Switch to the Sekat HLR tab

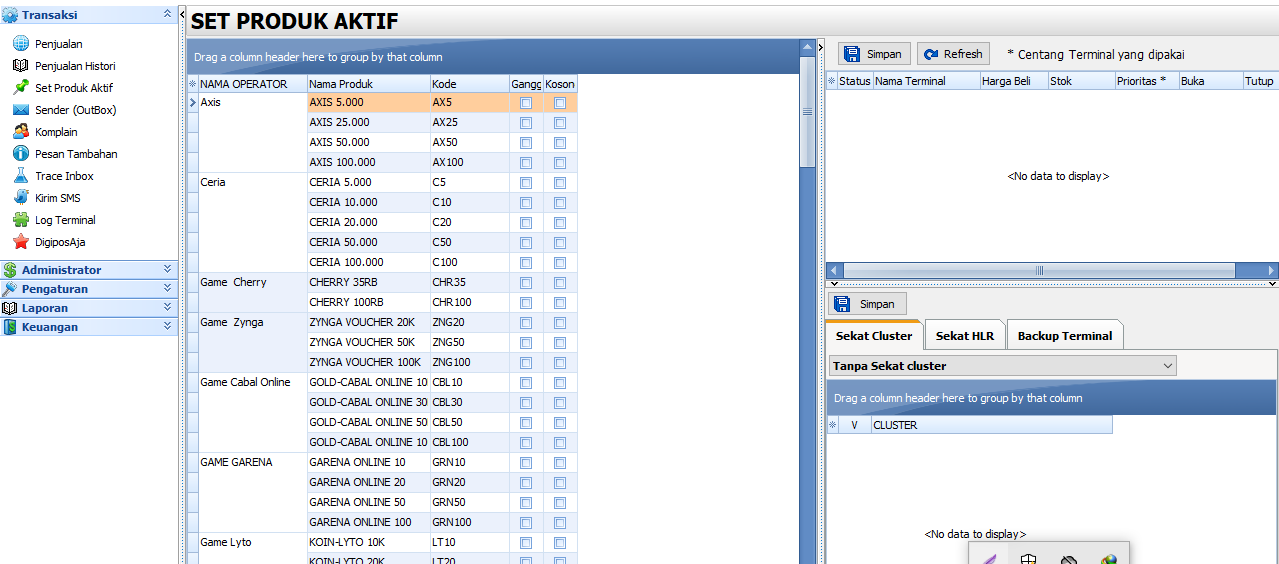(x=964, y=336)
